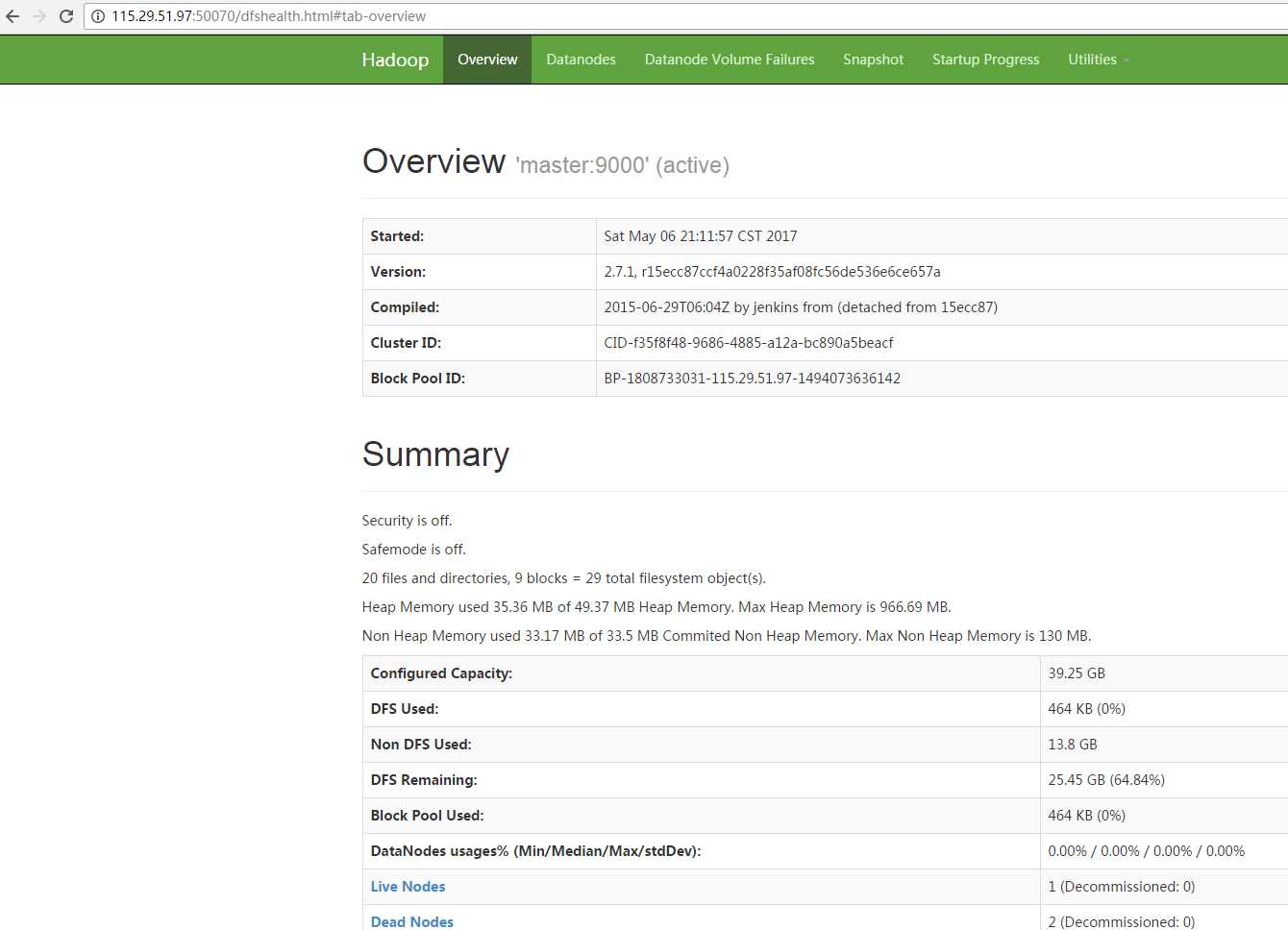Select the BP-1808733031 block pool value
1288x930 pixels.
click(752, 379)
